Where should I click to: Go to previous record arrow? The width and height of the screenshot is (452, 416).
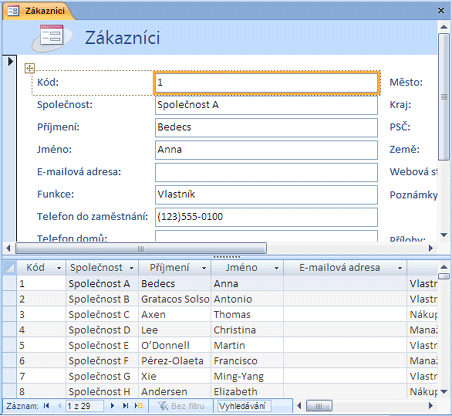tap(60, 406)
